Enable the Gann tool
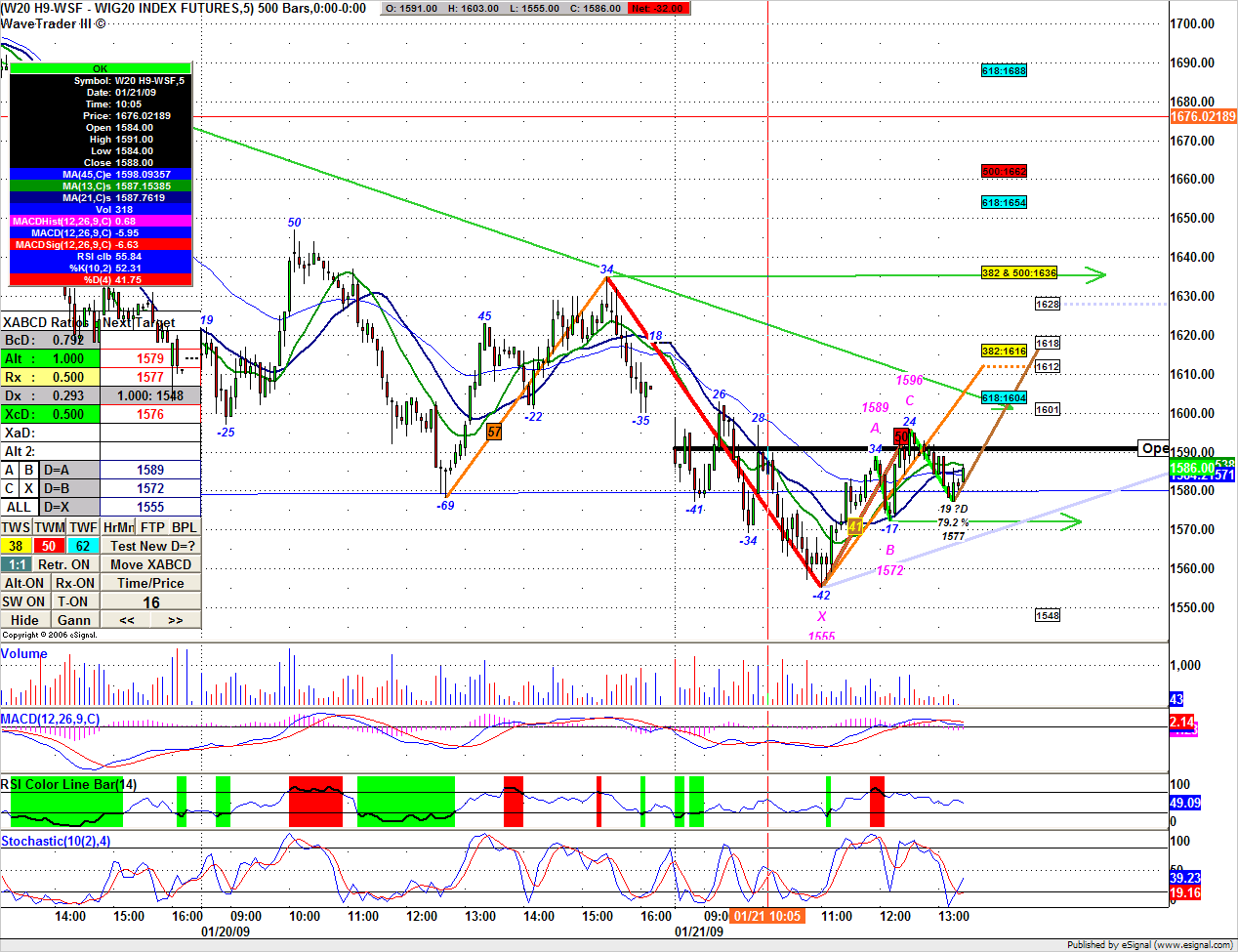This screenshot has width=1238, height=952. [x=74, y=620]
